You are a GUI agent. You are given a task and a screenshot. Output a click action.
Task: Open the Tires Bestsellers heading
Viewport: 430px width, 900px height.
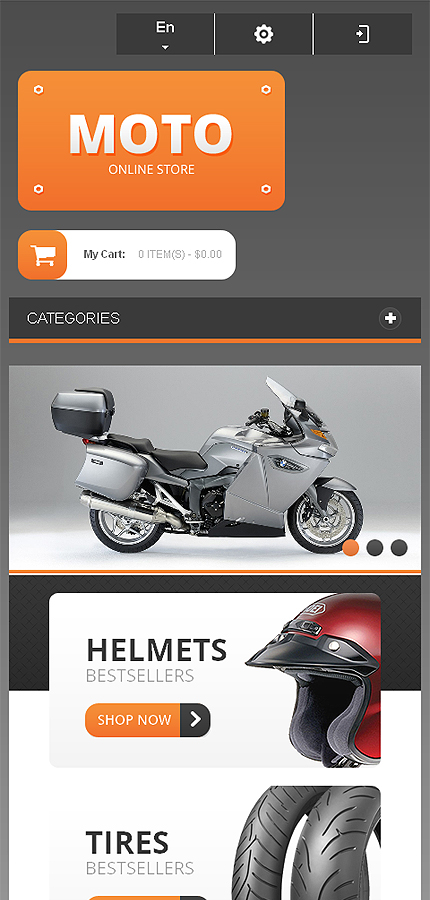tap(140, 852)
